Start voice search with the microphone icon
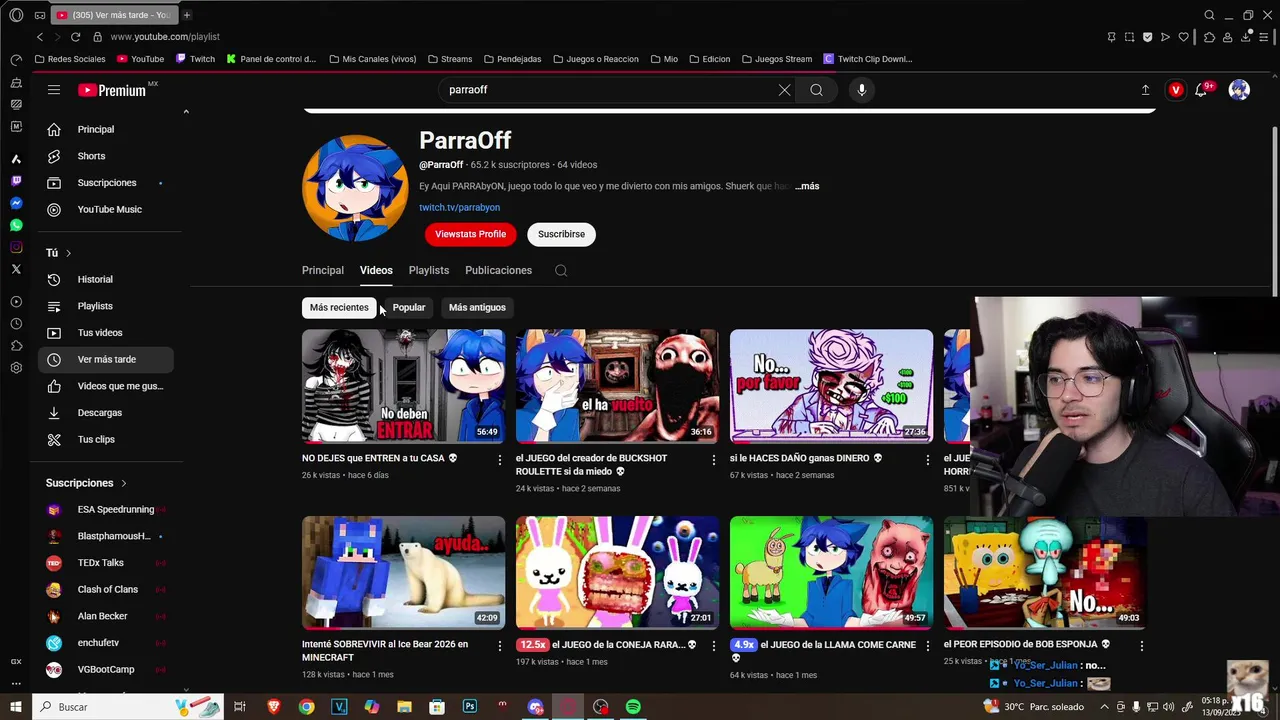Viewport: 1280px width, 720px height. click(x=861, y=90)
